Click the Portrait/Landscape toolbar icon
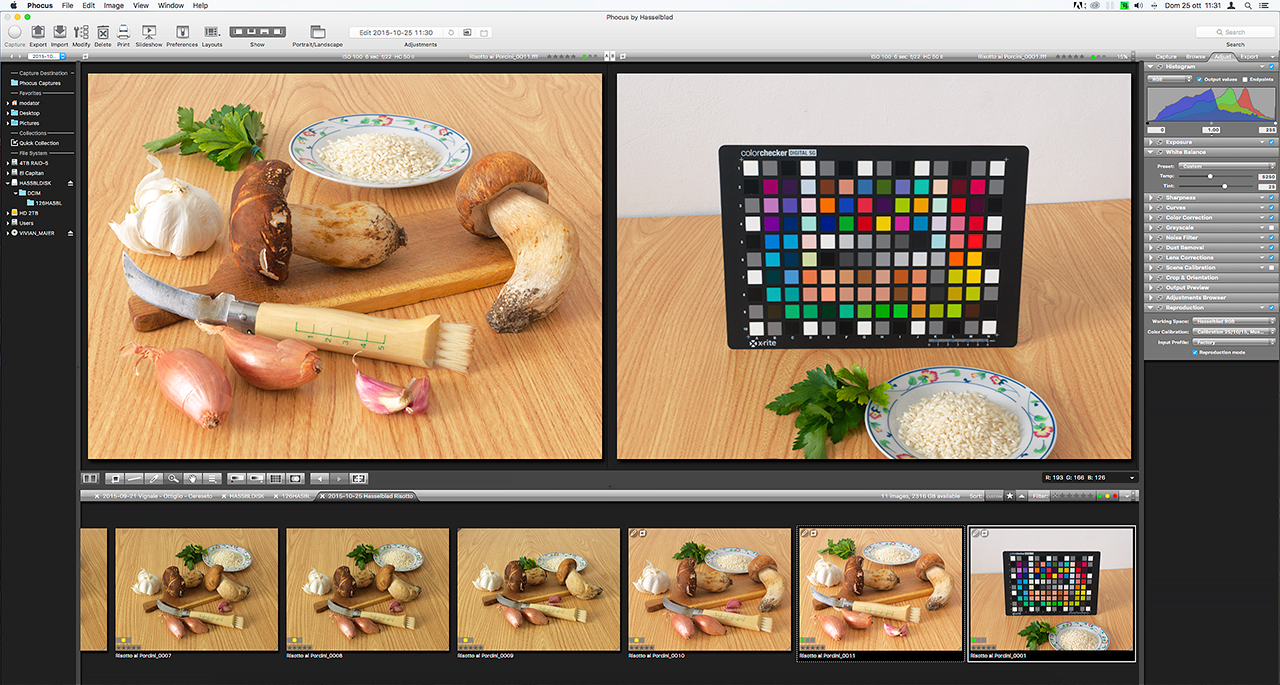Screen dimensions: 1280x685 (318, 33)
